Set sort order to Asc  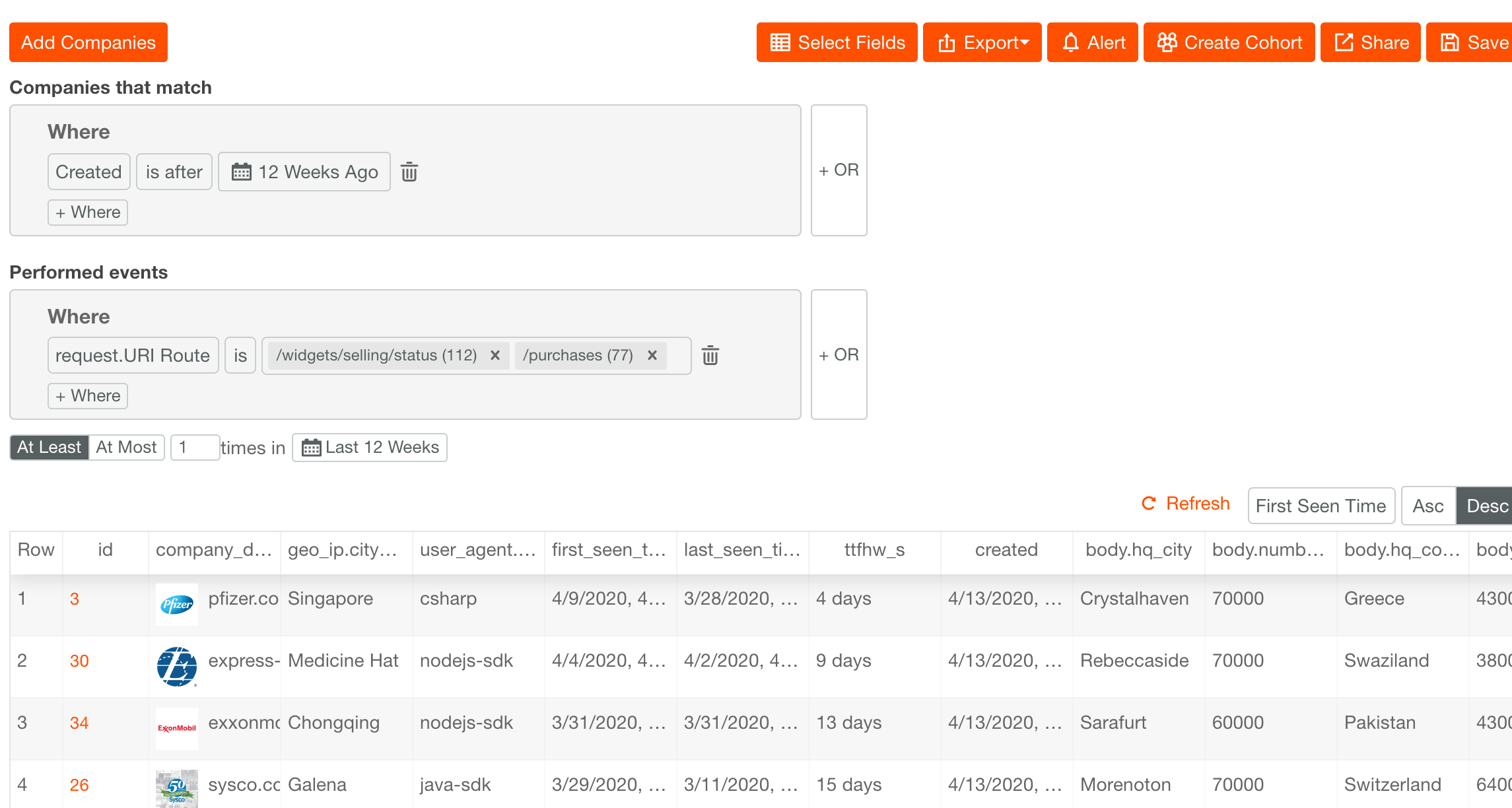click(1427, 506)
